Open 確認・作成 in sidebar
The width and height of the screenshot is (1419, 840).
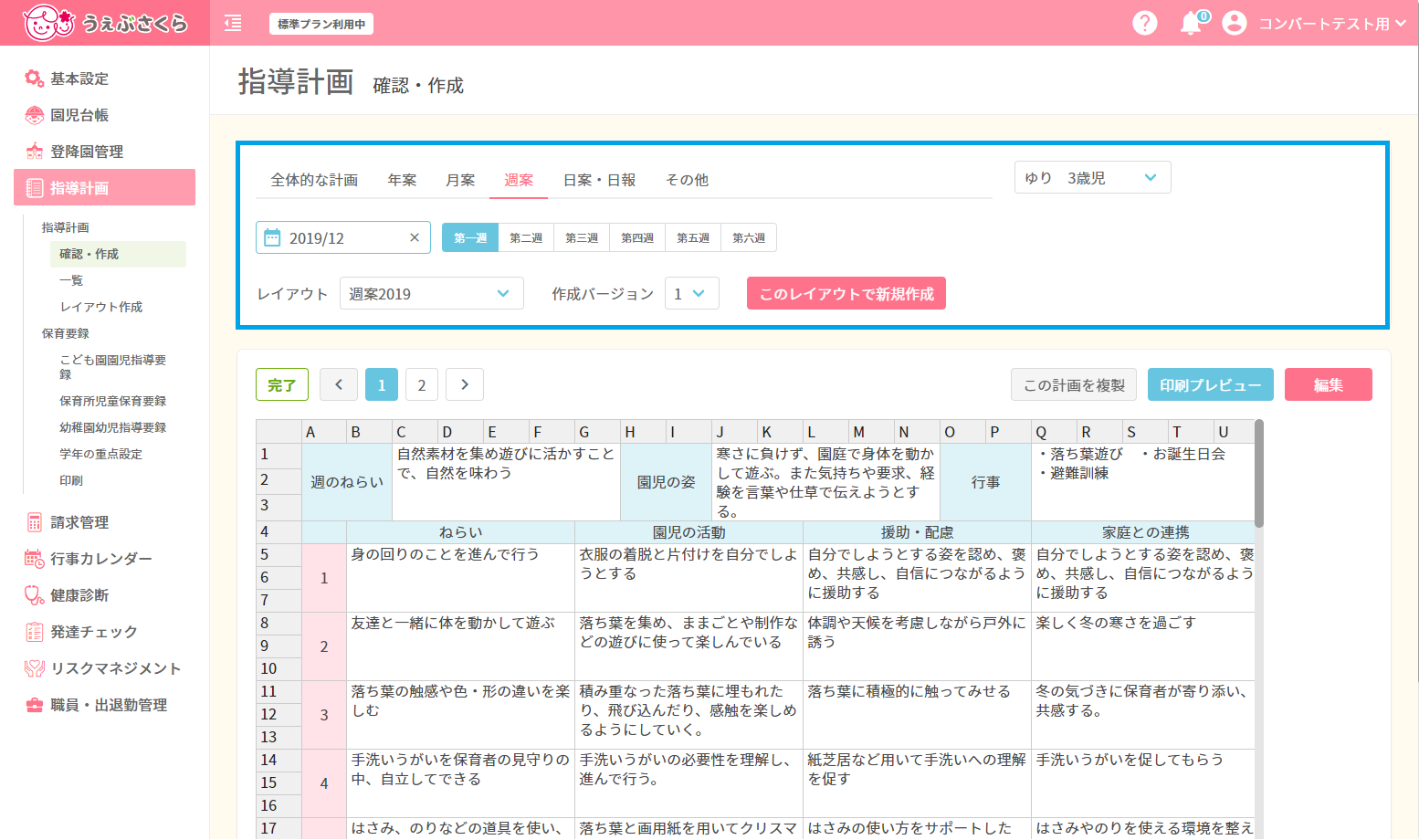(118, 254)
